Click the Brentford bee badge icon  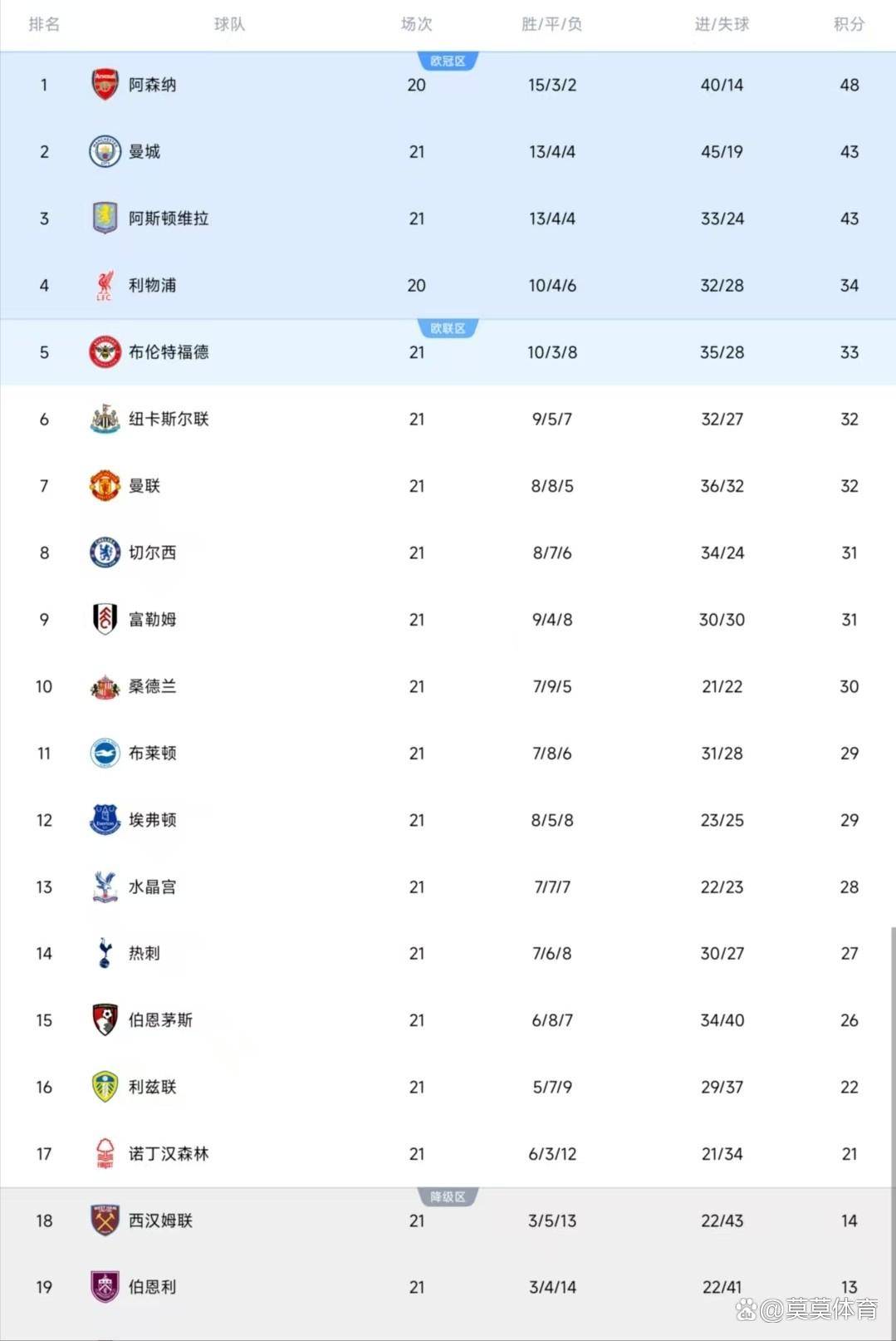click(x=105, y=352)
